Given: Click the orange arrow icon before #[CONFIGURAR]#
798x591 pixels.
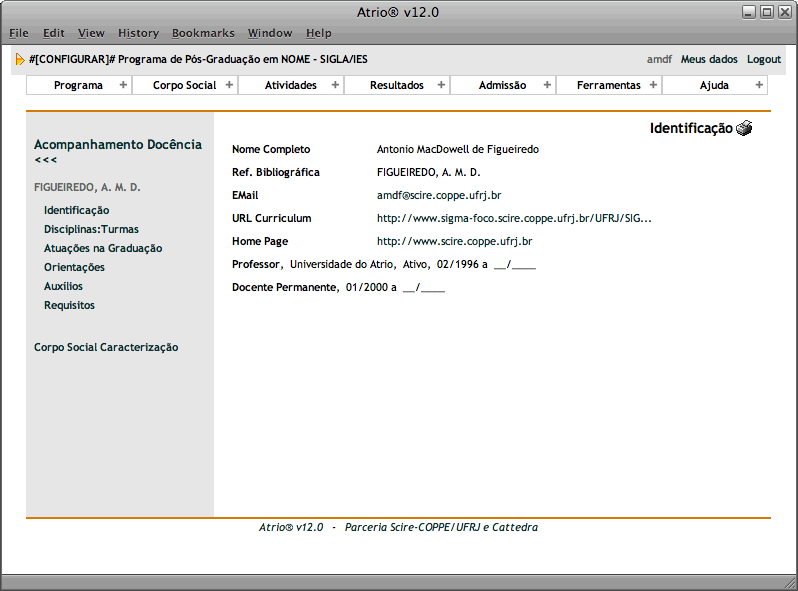Looking at the screenshot, I should click(20, 60).
